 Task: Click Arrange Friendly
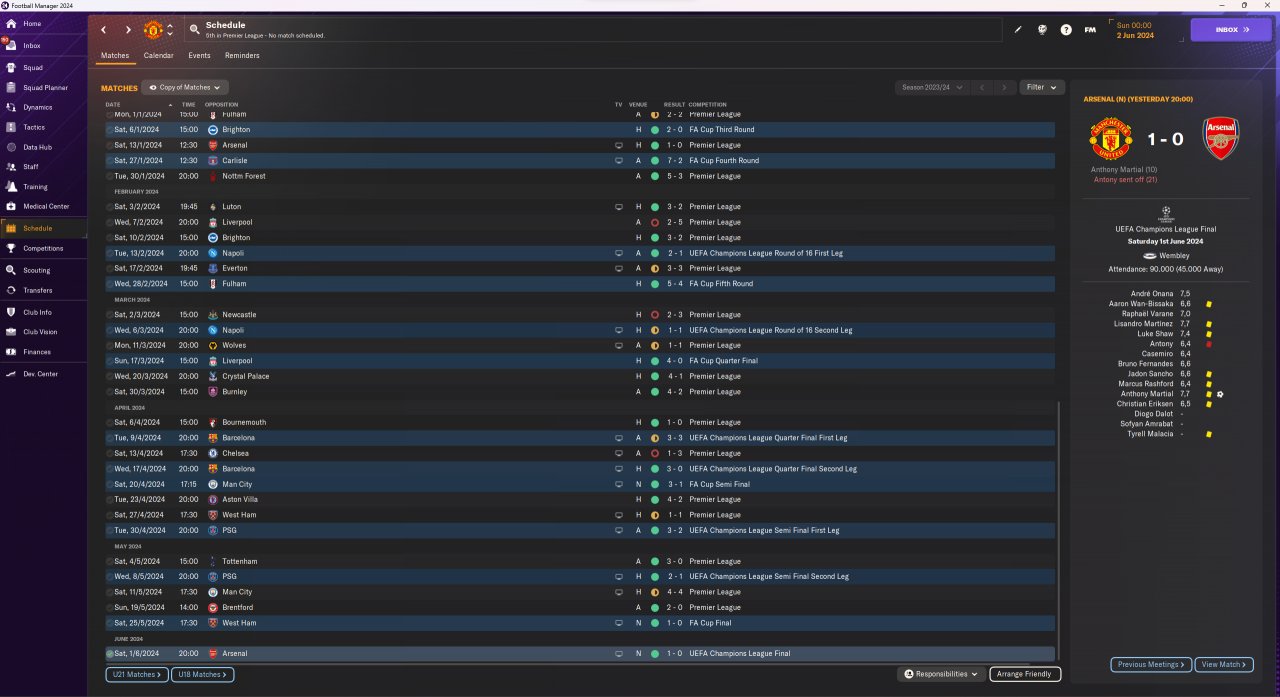pos(1025,675)
